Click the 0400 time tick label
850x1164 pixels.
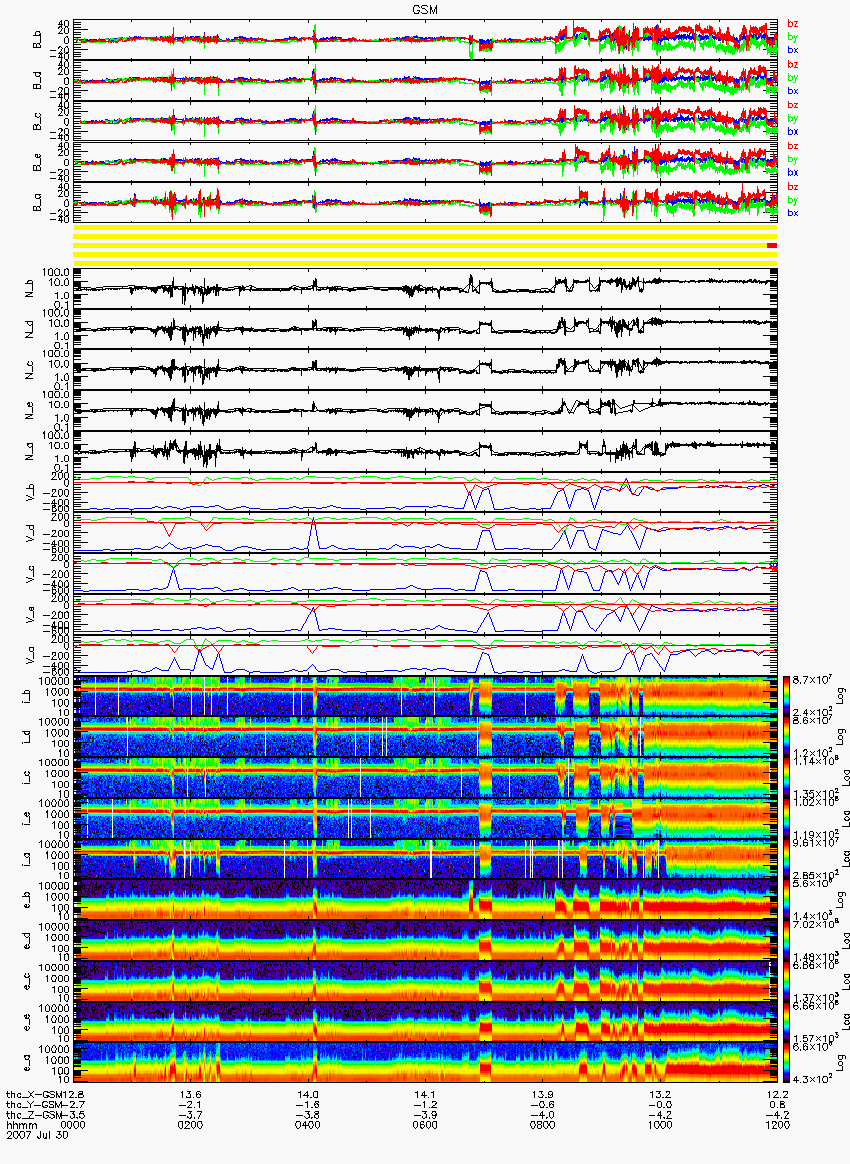307,1125
